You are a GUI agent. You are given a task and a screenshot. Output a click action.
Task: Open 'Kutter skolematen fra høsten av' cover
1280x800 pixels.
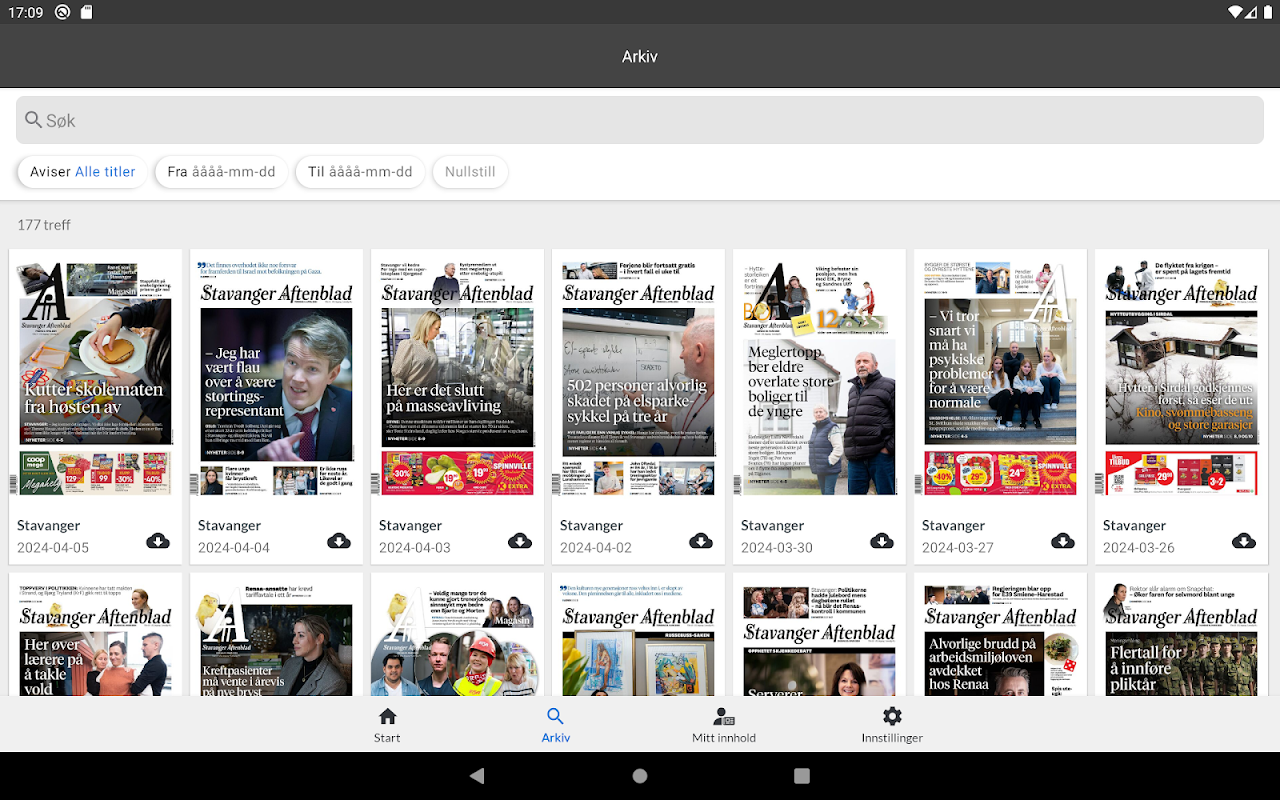[96, 380]
